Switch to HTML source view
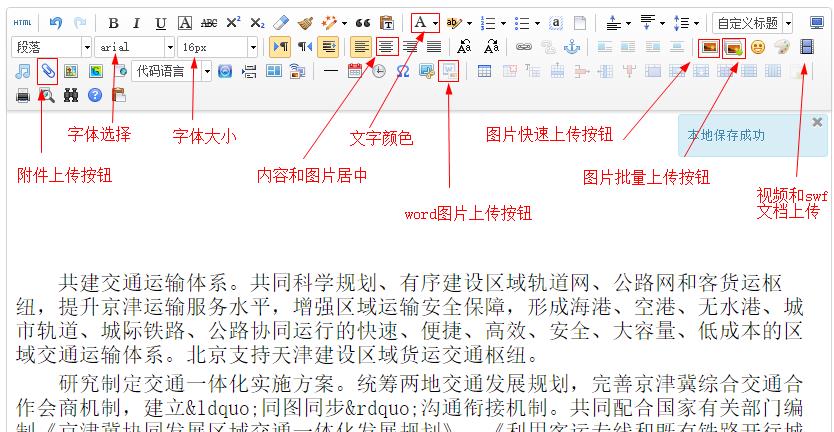 [x=23, y=22]
